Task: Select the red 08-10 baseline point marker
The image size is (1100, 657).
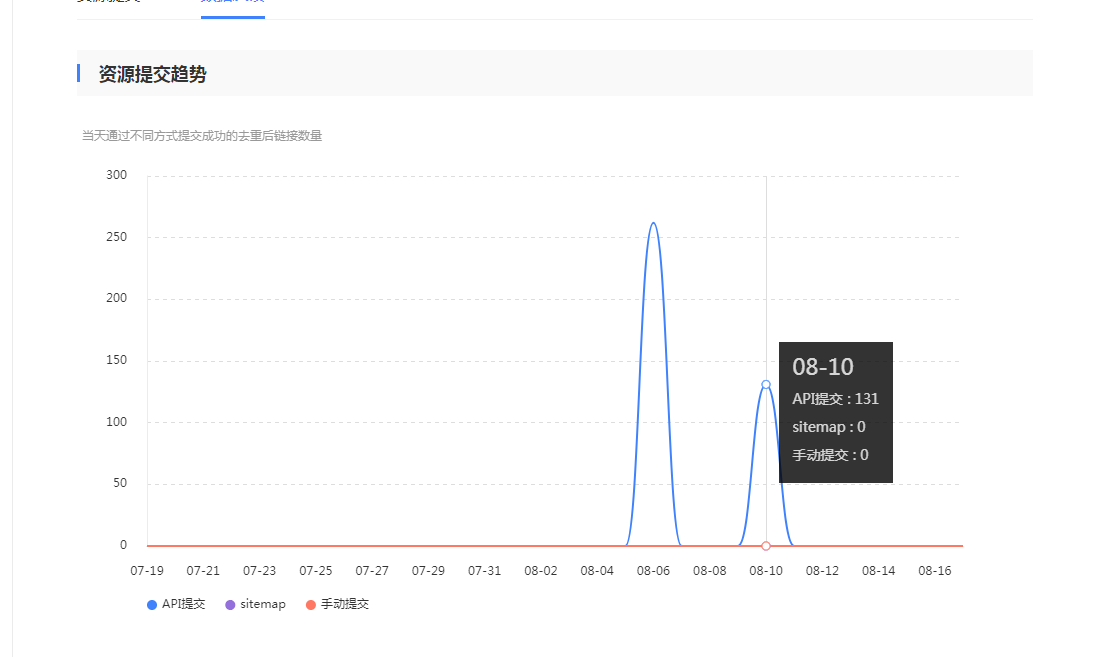Action: [x=766, y=546]
